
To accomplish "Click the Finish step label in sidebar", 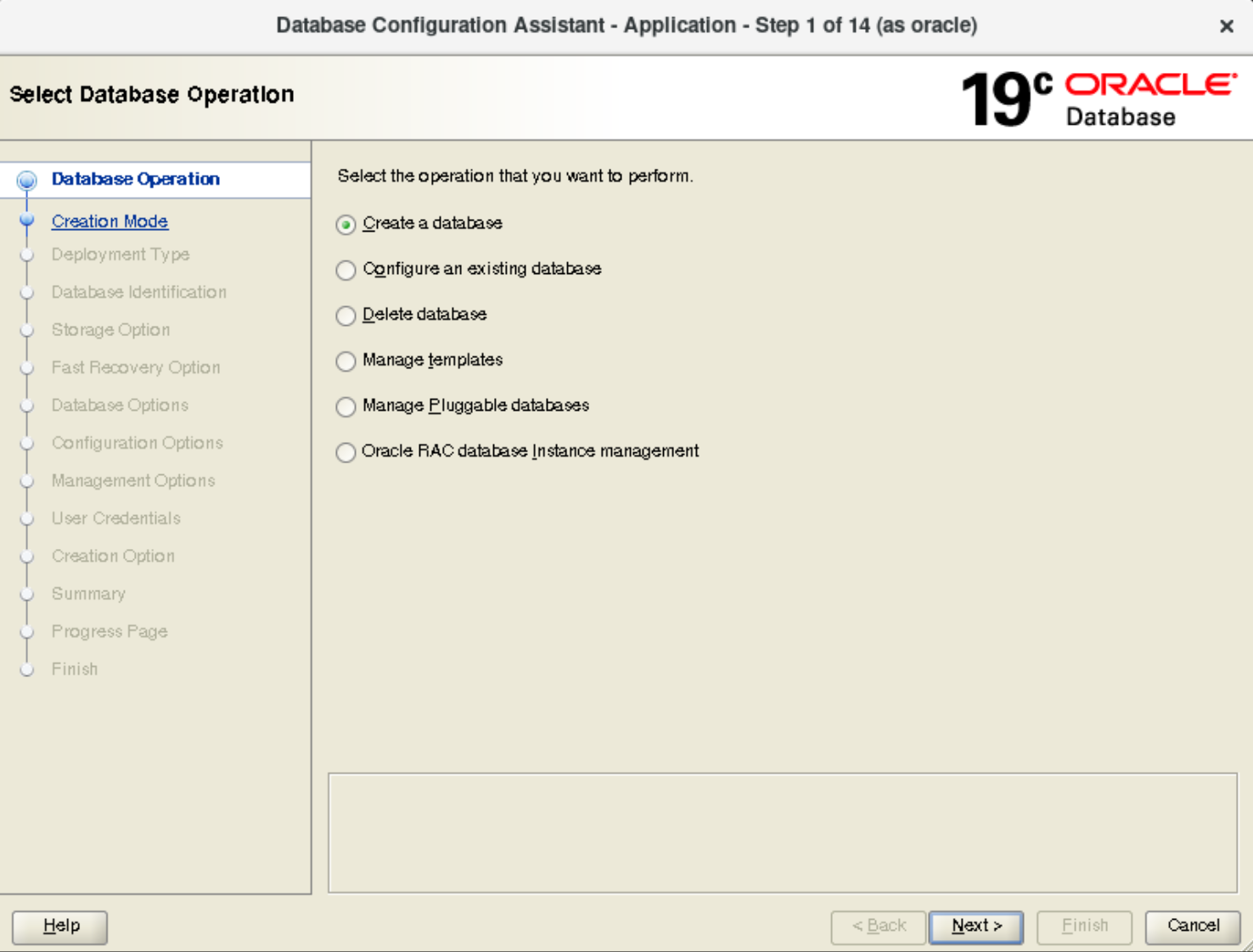I will pyautogui.click(x=75, y=669).
